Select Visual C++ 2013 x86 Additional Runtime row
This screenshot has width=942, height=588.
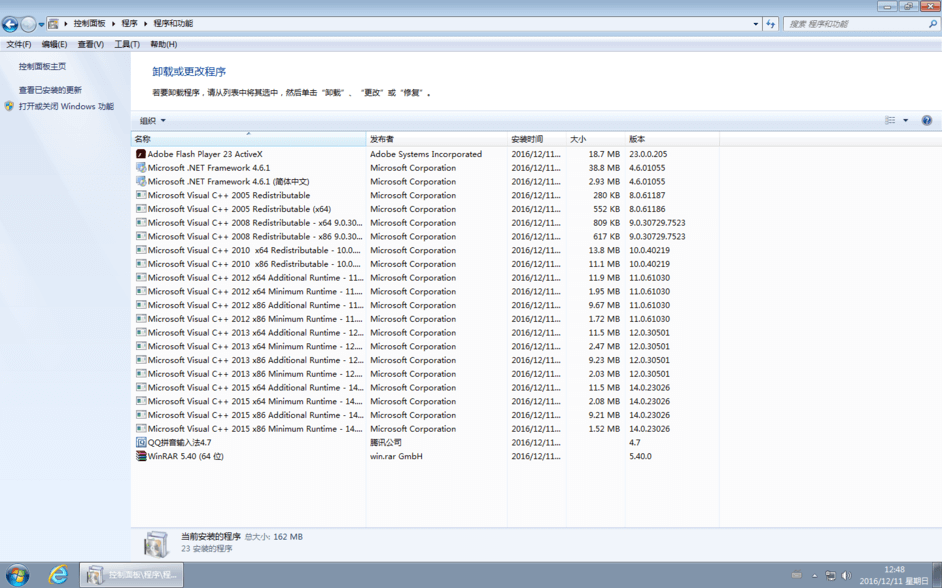coord(427,360)
